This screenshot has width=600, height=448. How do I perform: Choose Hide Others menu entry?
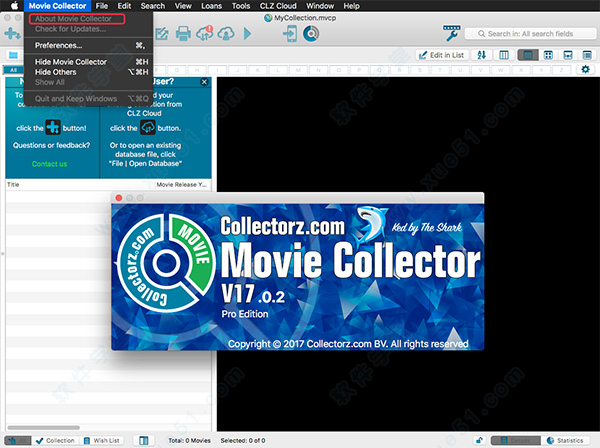[88, 72]
